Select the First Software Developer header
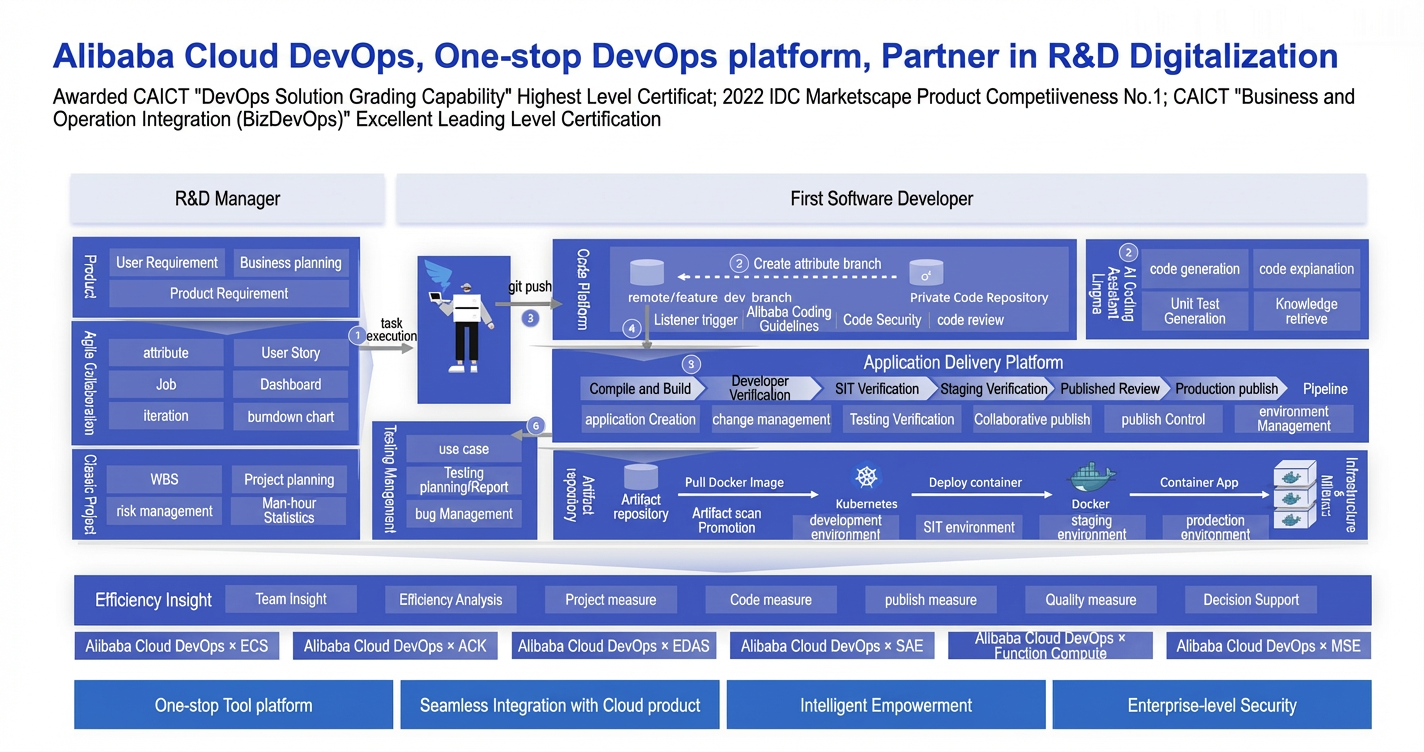Image resolution: width=1424 pixels, height=752 pixels. pos(881,198)
